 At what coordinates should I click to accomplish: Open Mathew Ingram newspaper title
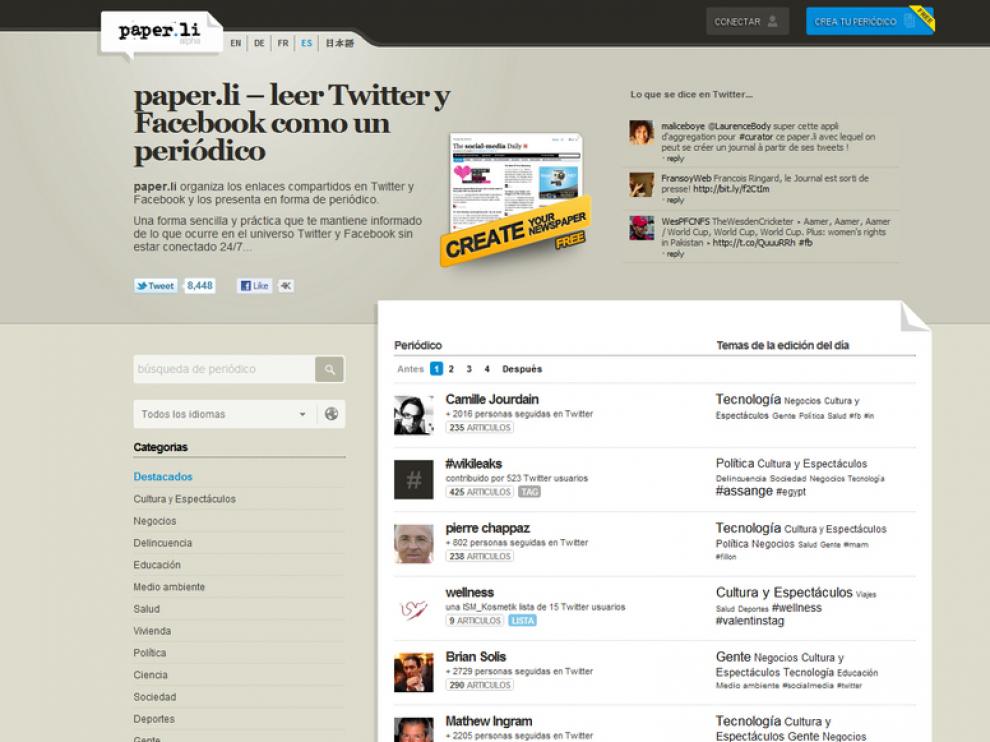pyautogui.click(x=489, y=721)
